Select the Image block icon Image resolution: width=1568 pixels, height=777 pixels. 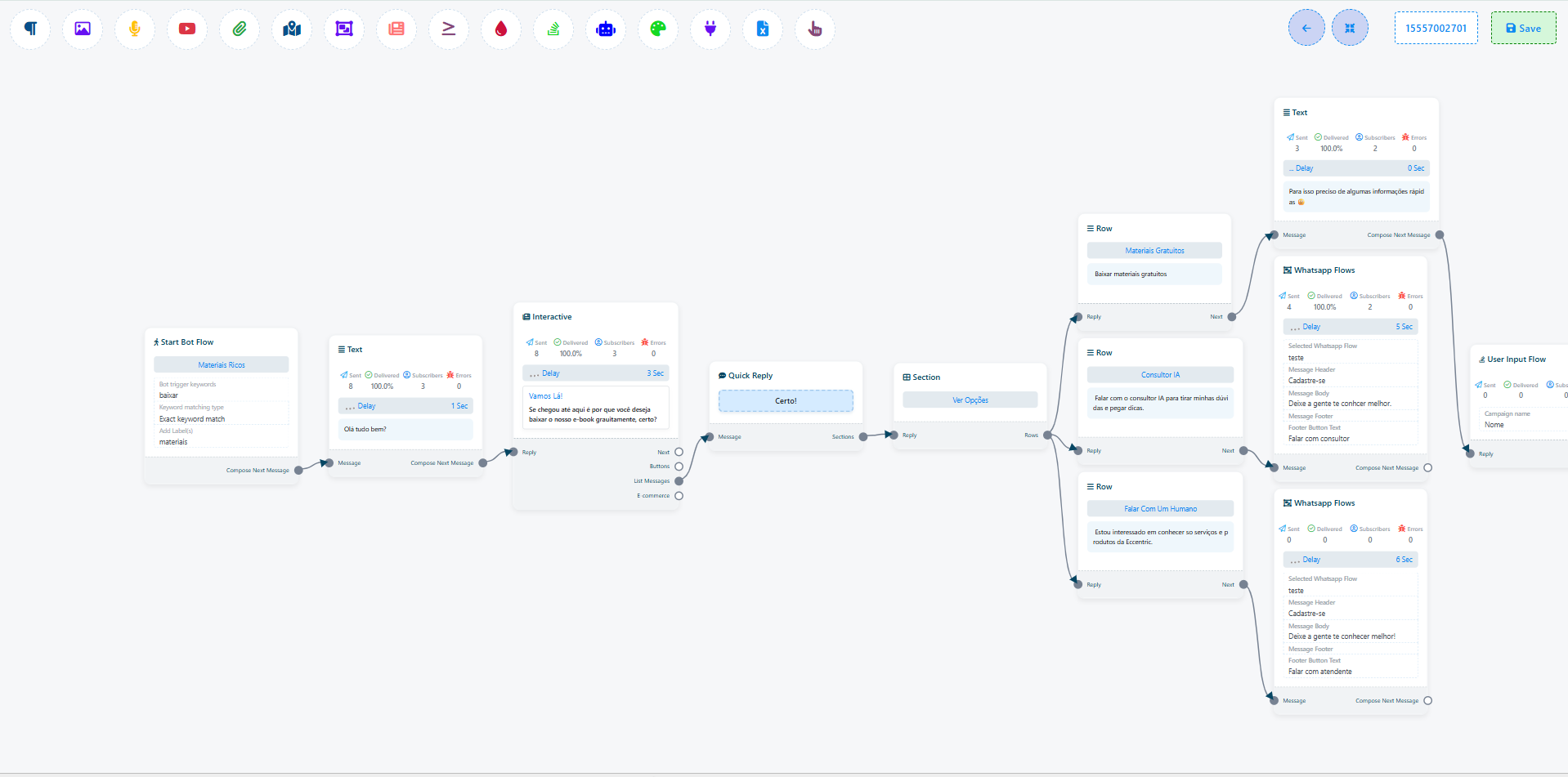83,29
